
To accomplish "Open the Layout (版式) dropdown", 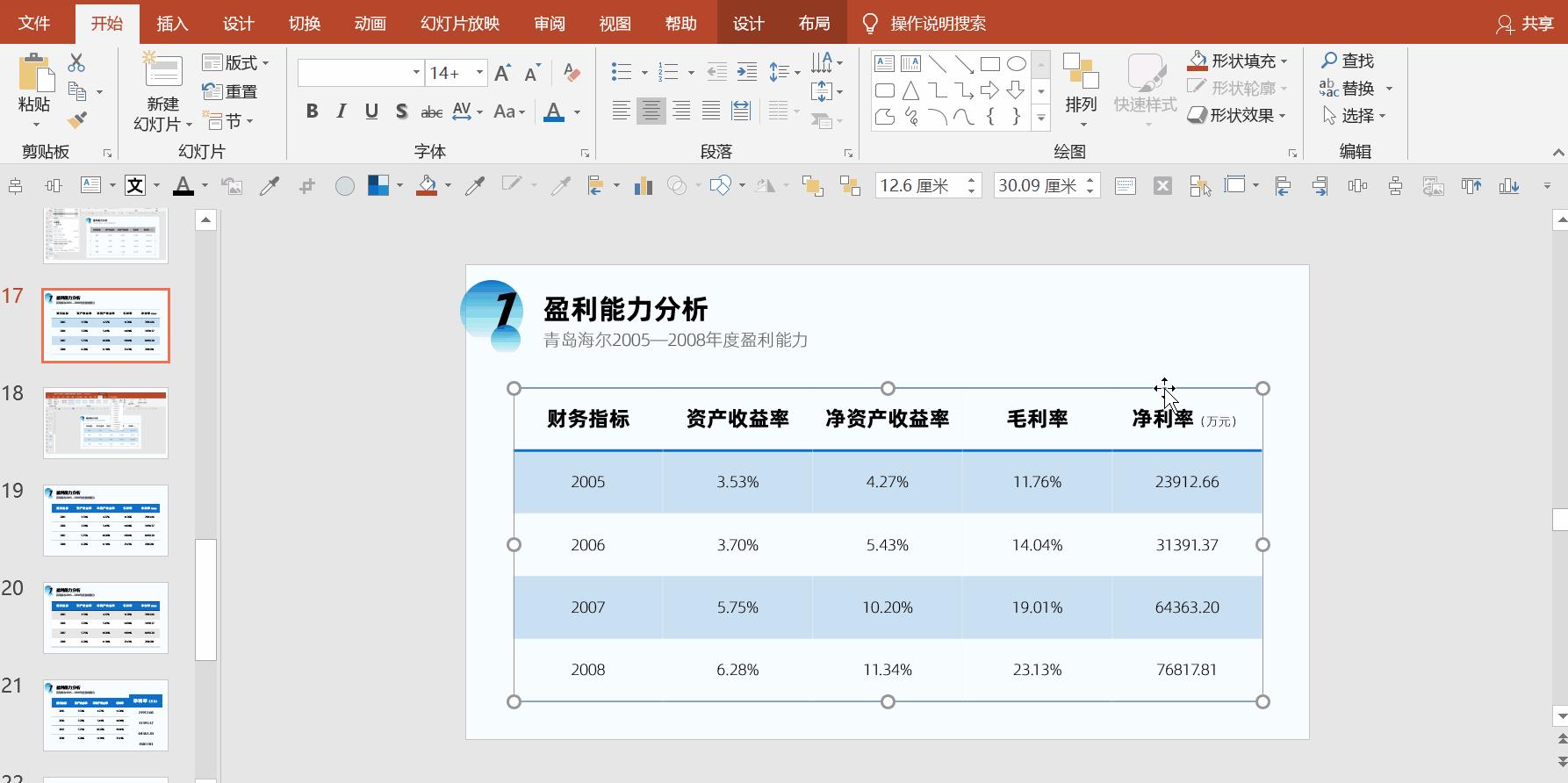I will 235,62.
